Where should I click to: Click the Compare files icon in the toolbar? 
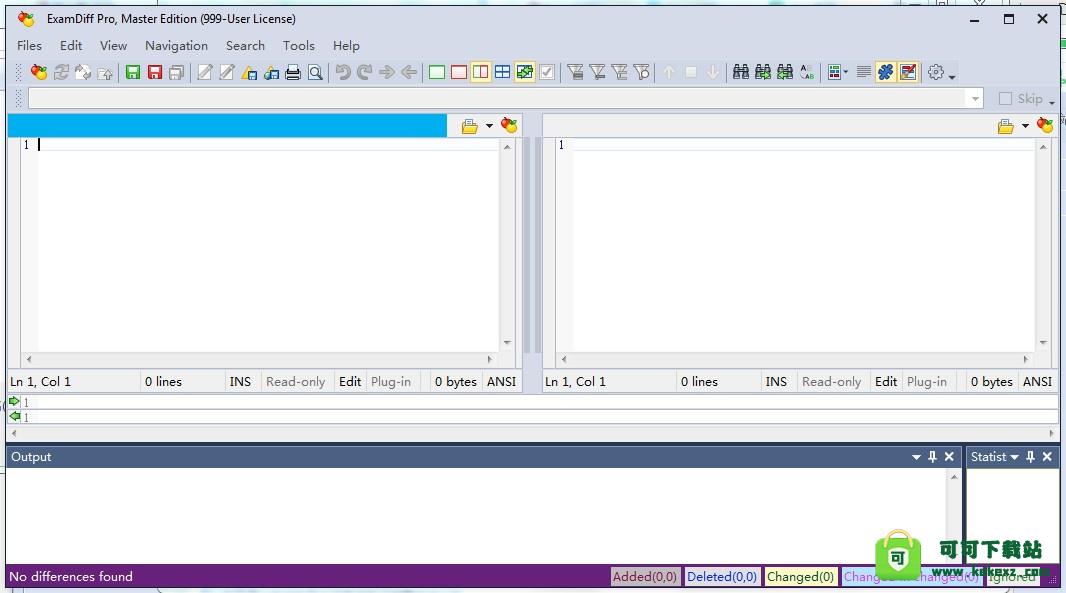click(x=39, y=72)
